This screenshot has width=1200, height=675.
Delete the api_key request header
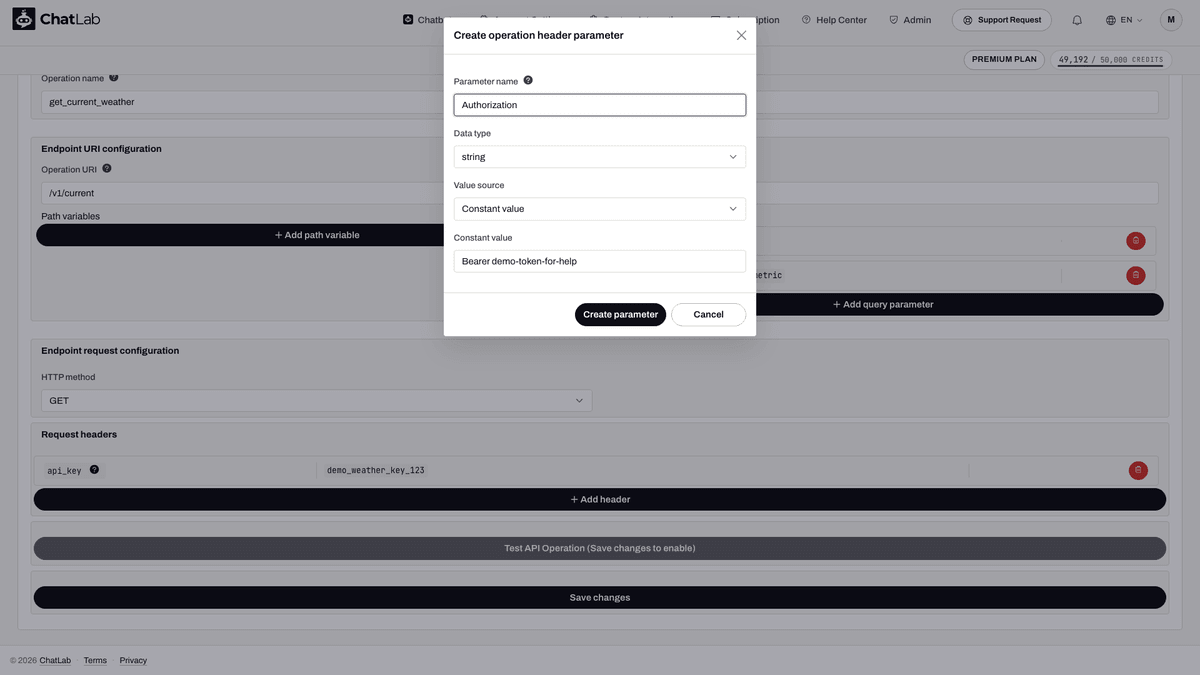[1138, 470]
